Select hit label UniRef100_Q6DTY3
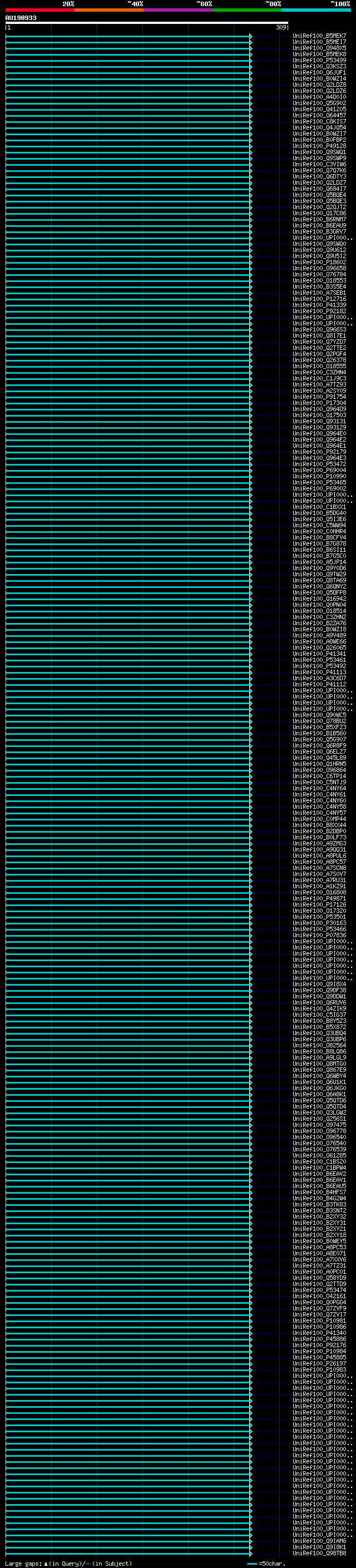 (x=319, y=176)
